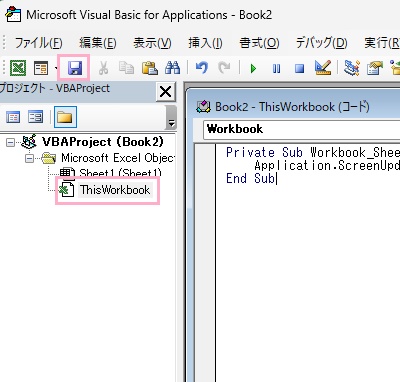Screen dimensions: 400x382
Task: Open Properties Window toolbar icon
Action: click(x=375, y=68)
